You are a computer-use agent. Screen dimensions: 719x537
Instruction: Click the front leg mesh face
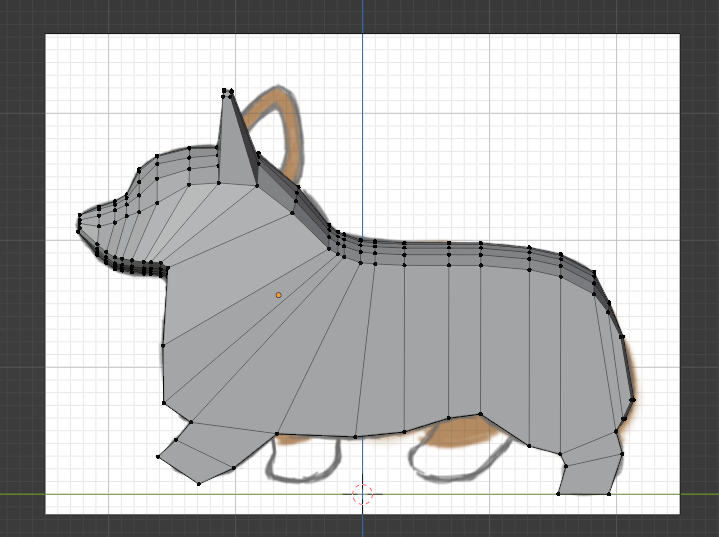pos(198,452)
